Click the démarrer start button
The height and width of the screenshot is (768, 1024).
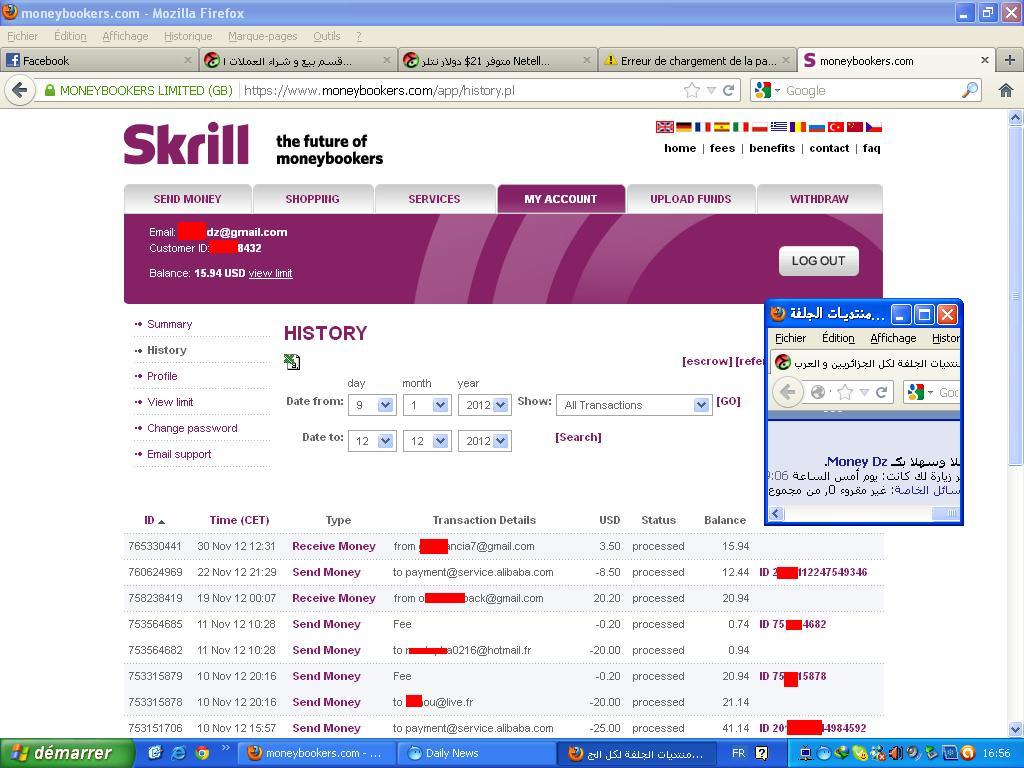point(67,753)
